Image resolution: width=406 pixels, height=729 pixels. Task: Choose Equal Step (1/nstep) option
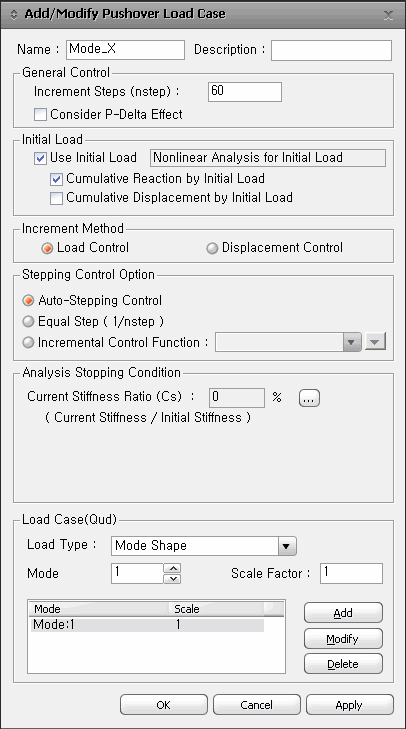(29, 322)
